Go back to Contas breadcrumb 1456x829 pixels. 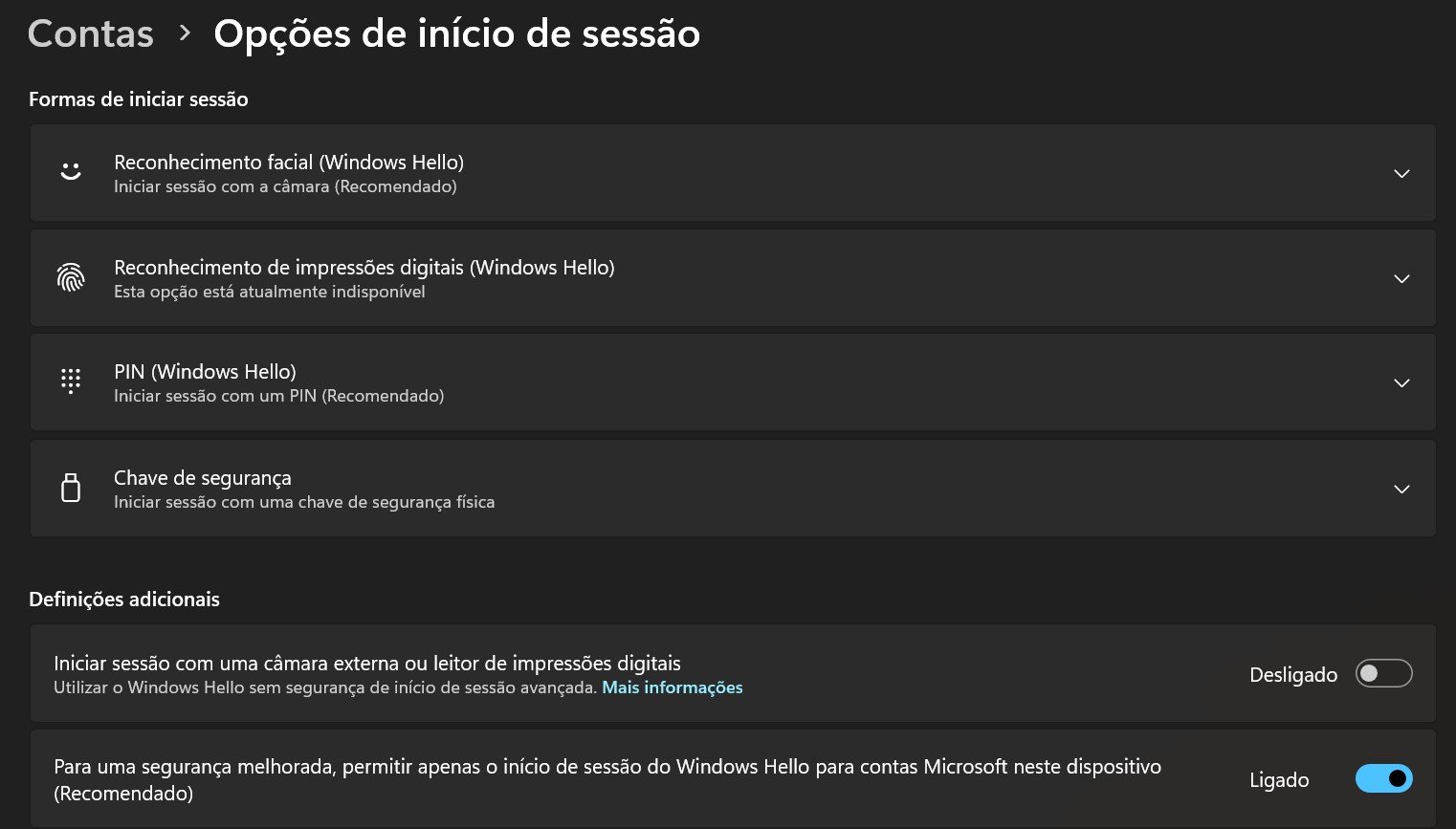click(x=91, y=33)
